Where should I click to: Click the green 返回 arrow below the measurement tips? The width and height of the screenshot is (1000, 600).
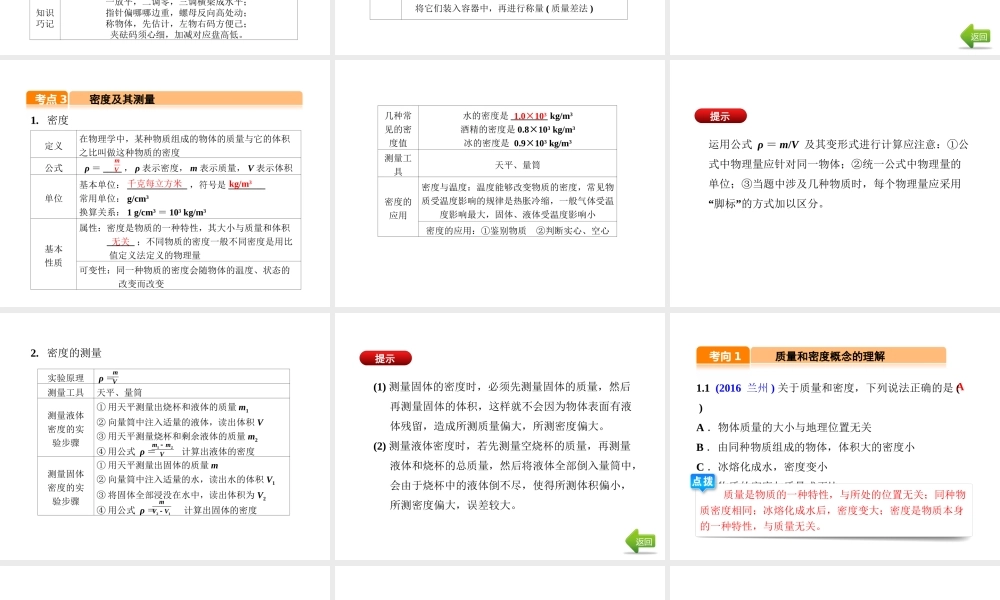641,541
